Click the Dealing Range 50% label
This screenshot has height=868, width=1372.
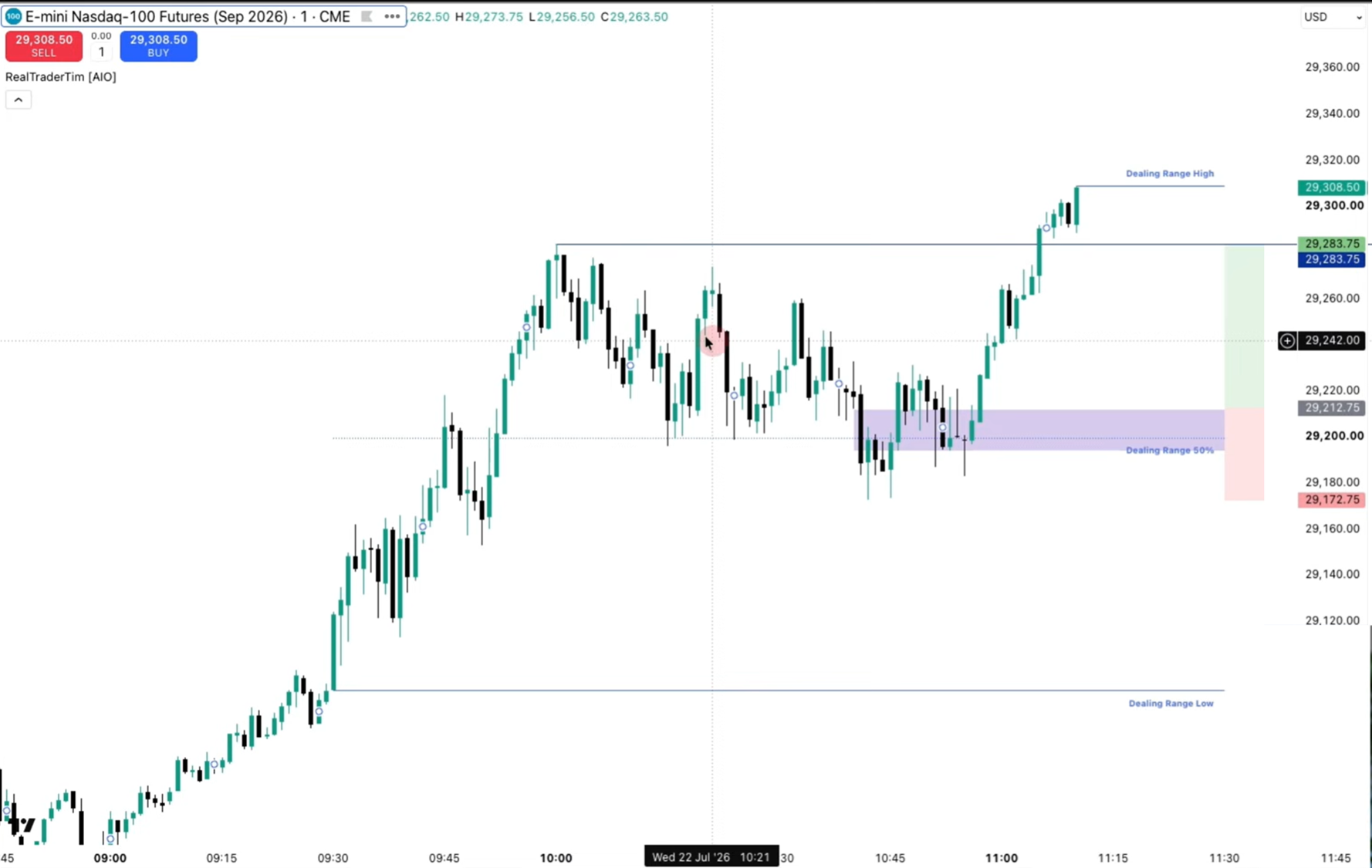1170,451
